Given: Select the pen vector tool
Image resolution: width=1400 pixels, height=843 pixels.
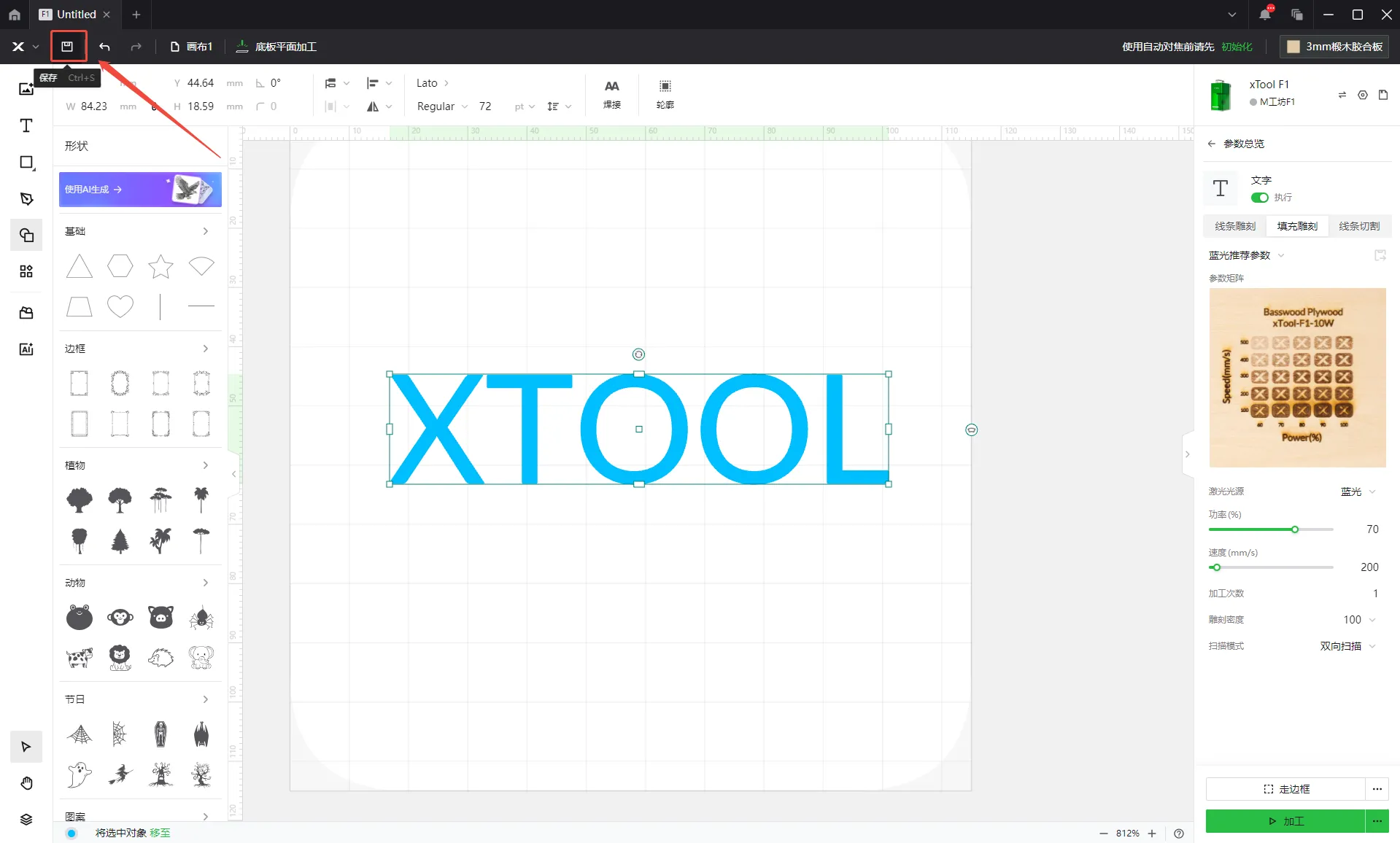Looking at the screenshot, I should point(26,198).
